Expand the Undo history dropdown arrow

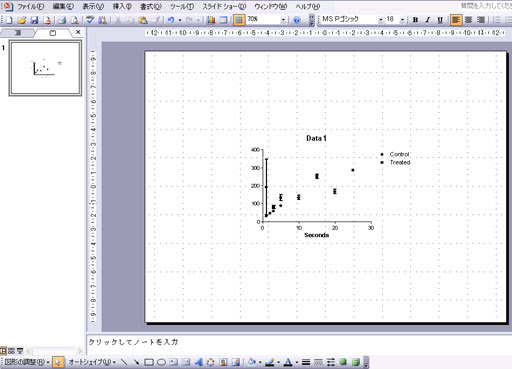pos(180,20)
